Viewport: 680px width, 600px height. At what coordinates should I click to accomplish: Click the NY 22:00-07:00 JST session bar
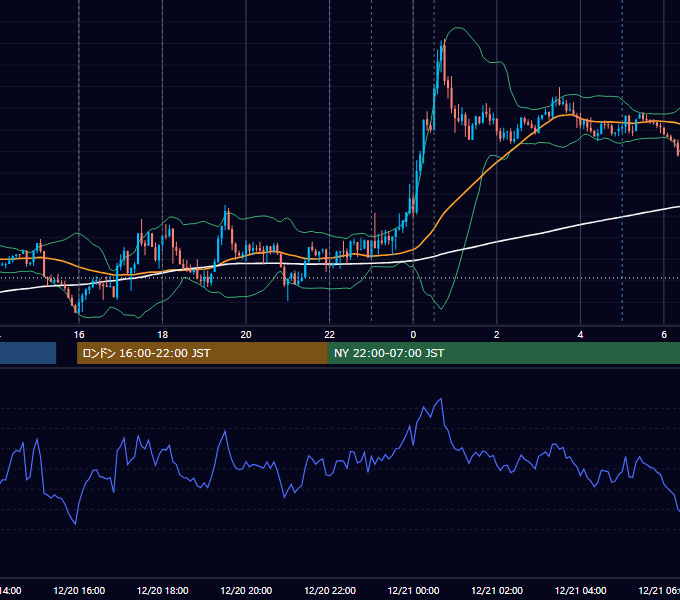[x=503, y=353]
